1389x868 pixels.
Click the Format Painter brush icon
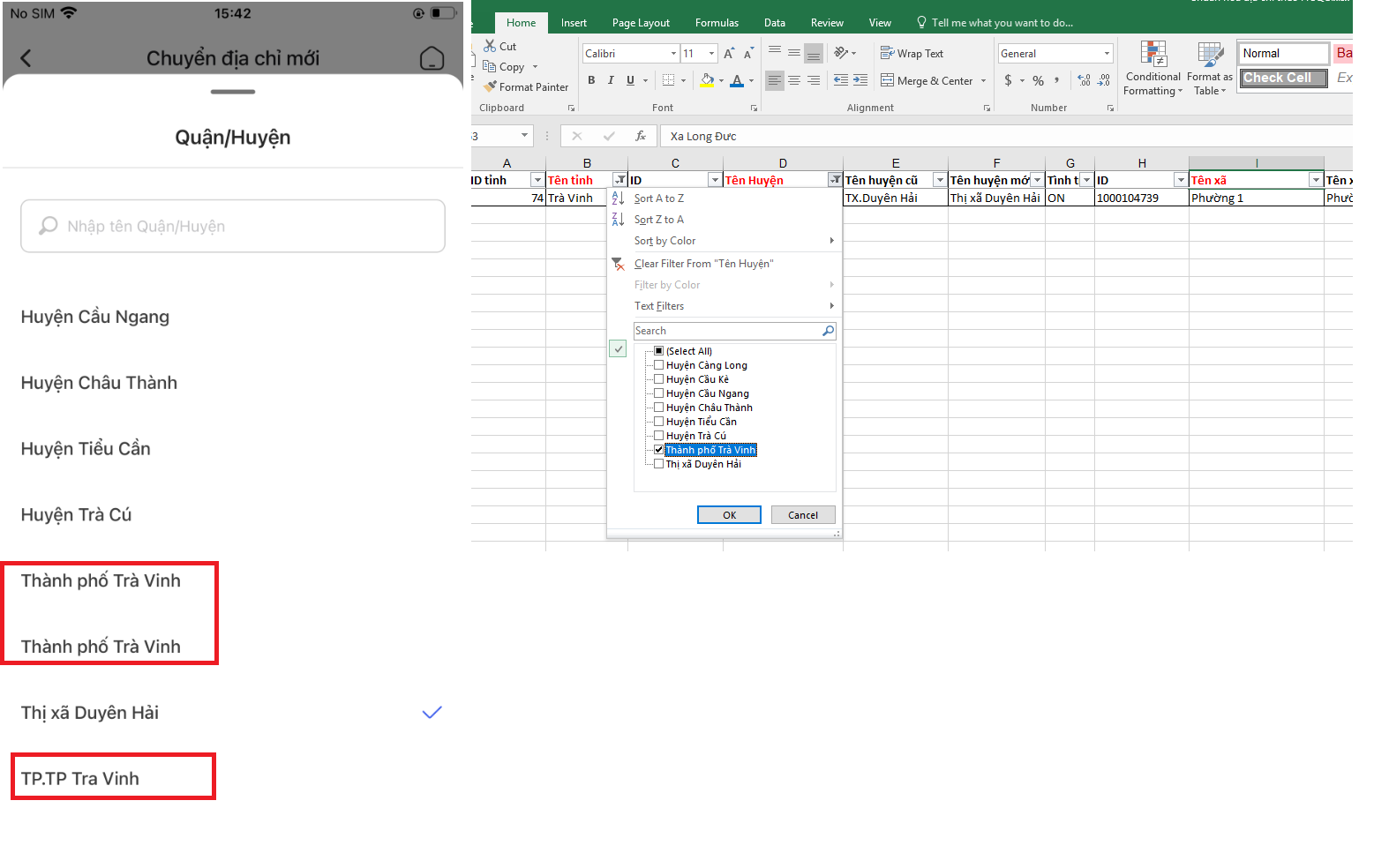point(490,86)
